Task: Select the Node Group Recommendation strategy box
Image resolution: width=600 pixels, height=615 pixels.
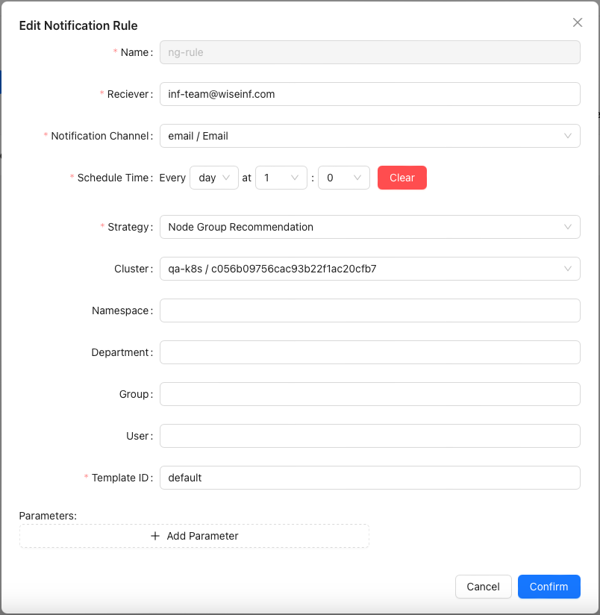Action: click(370, 227)
